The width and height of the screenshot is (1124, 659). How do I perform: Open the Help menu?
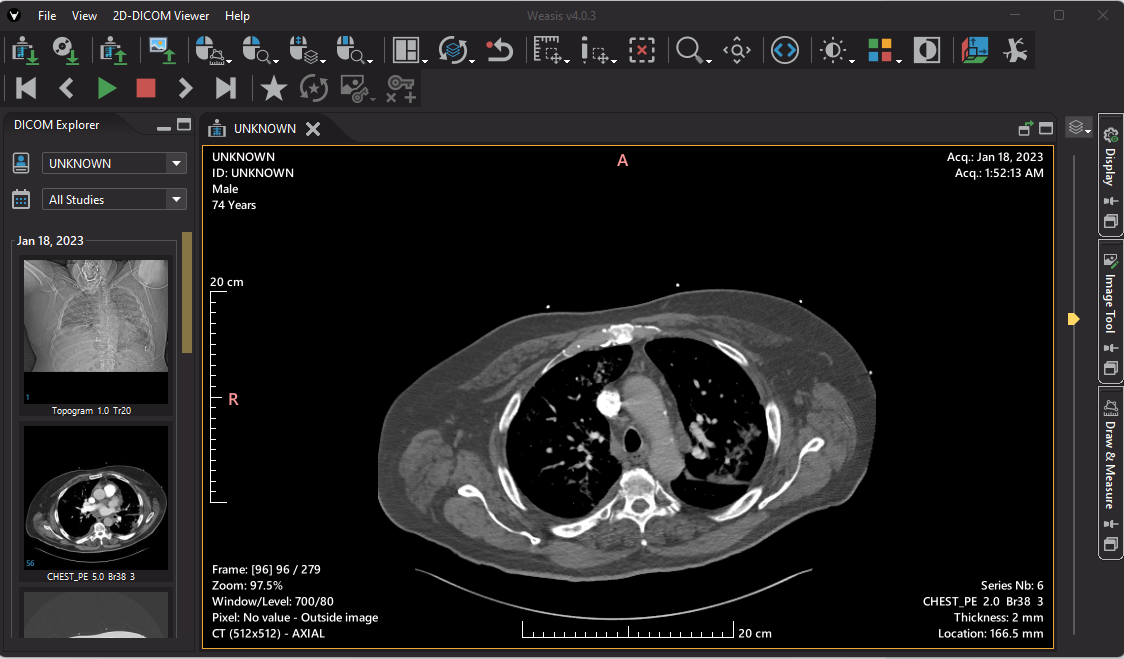tap(237, 16)
